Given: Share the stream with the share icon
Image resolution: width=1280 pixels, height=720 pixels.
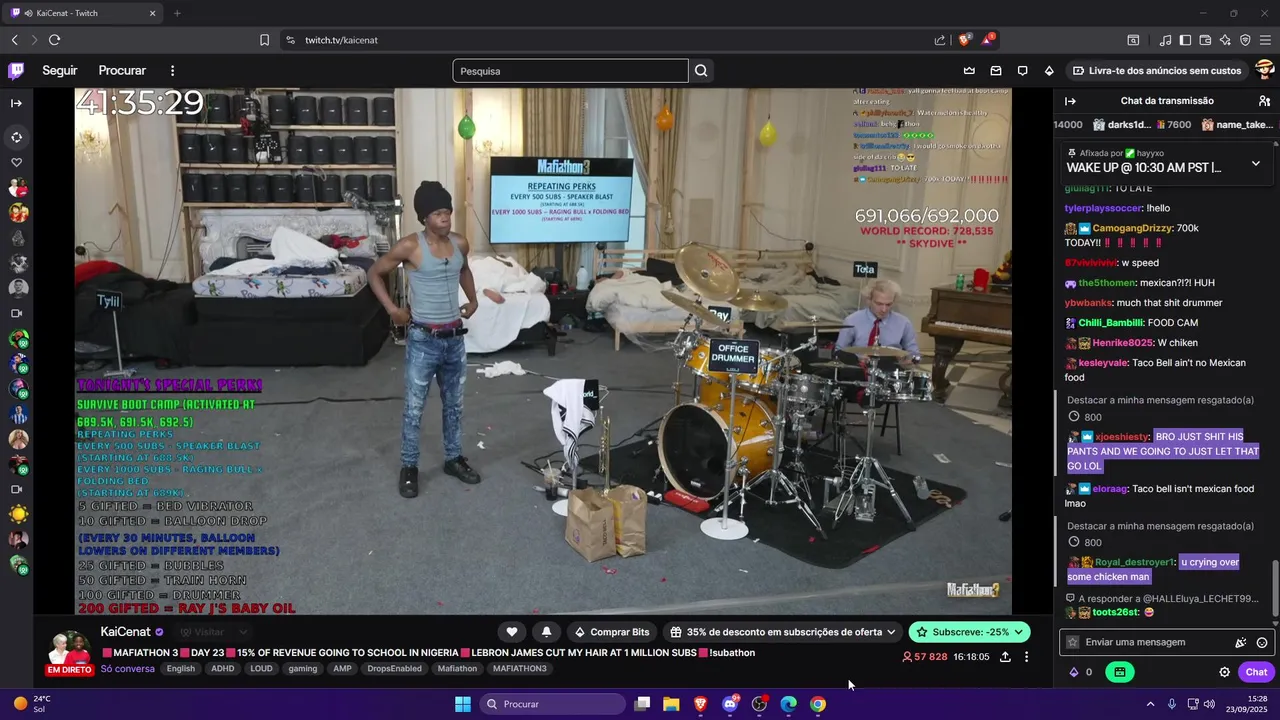Looking at the screenshot, I should pyautogui.click(x=1005, y=657).
